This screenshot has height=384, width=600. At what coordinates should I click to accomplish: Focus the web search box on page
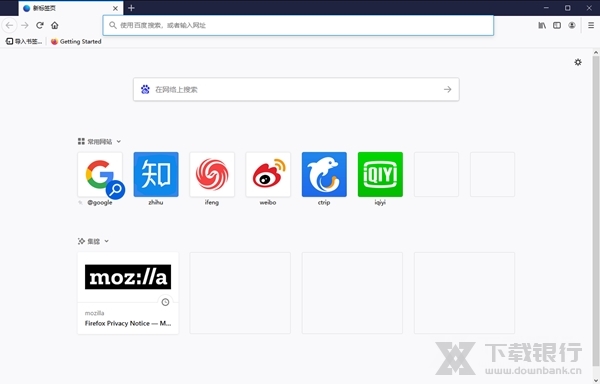[296, 89]
